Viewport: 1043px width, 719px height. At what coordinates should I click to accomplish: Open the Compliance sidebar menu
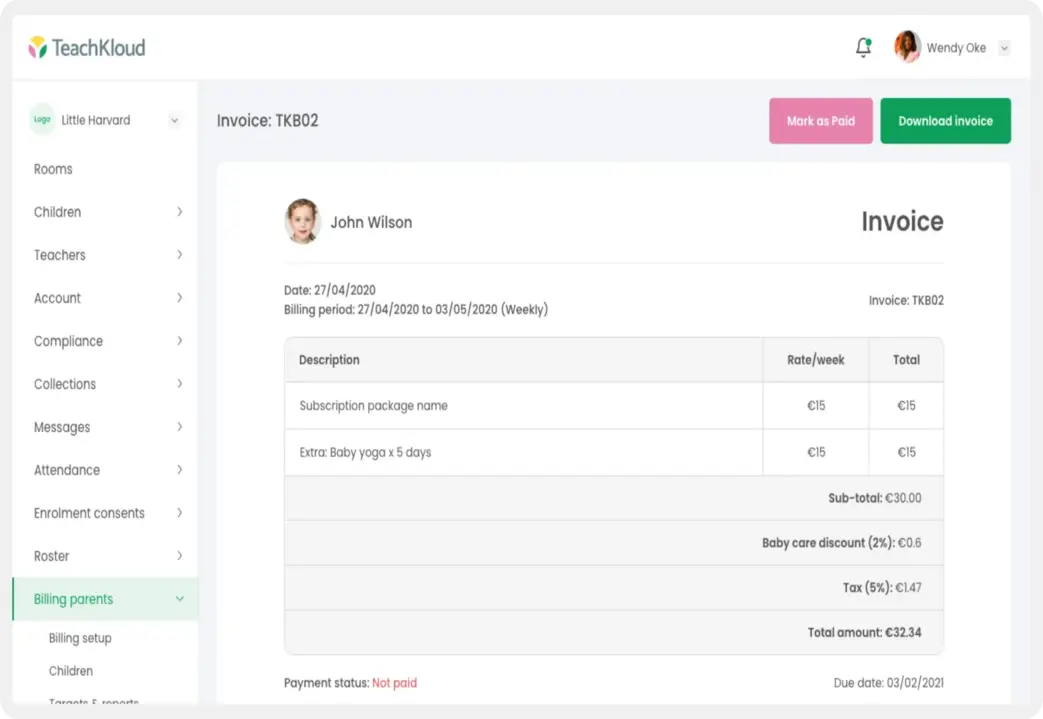(x=69, y=341)
